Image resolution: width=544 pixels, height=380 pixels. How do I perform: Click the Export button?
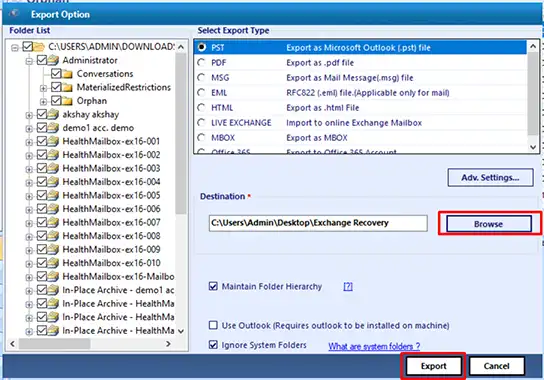pos(434,366)
